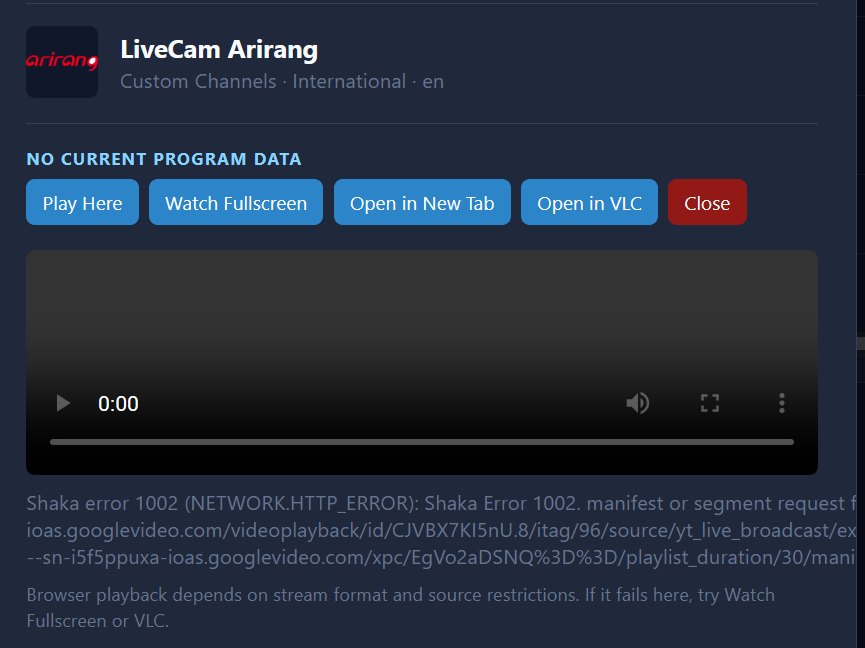The height and width of the screenshot is (648, 865).
Task: Close the channel panel with red Close
Action: (707, 202)
